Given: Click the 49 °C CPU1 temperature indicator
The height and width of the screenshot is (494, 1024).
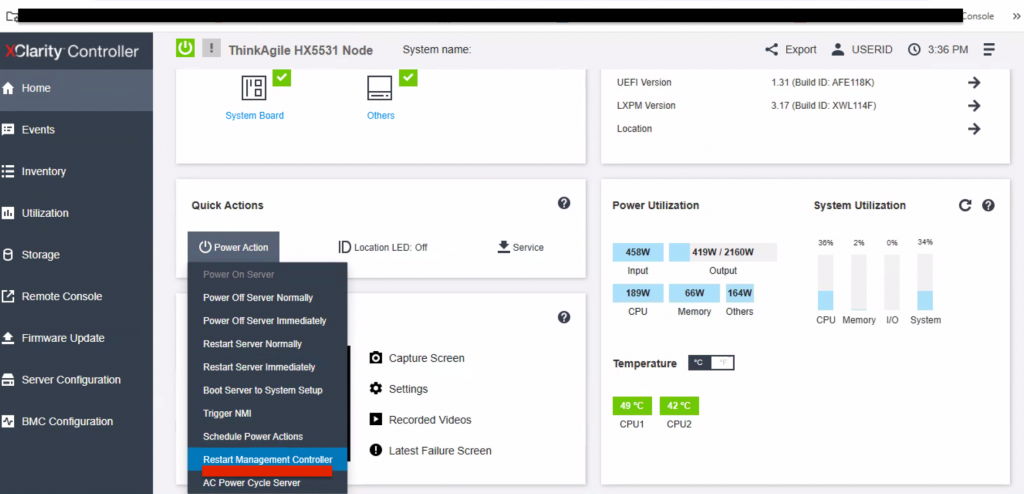Looking at the screenshot, I should click(632, 406).
